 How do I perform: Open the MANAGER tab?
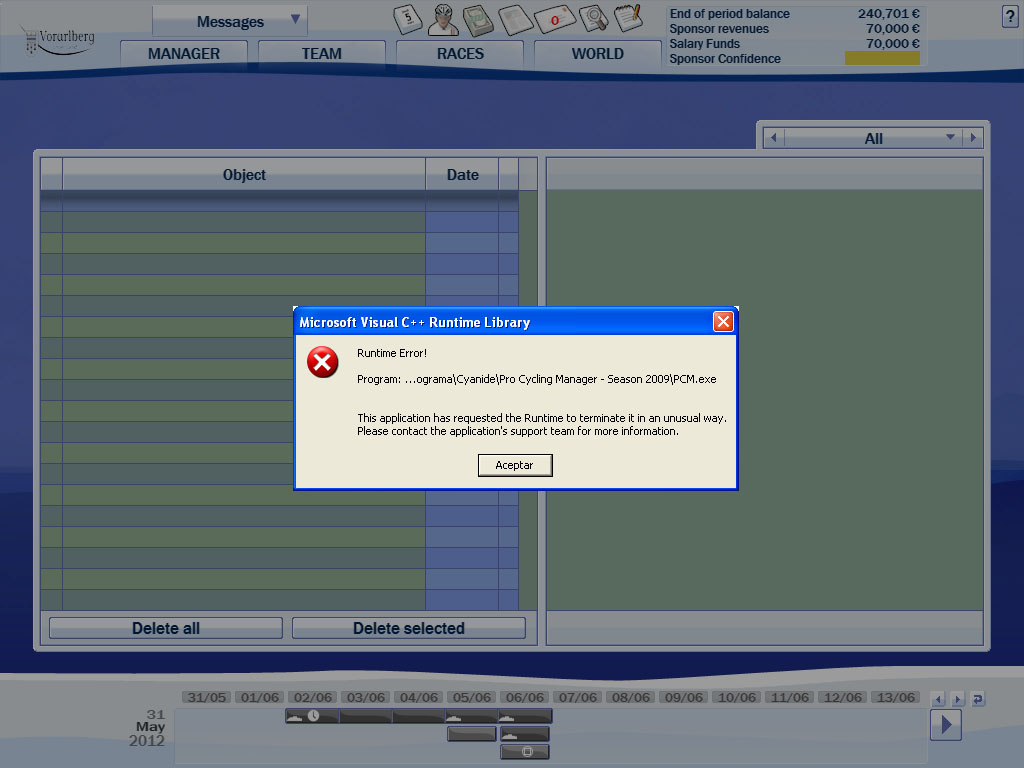[x=184, y=54]
